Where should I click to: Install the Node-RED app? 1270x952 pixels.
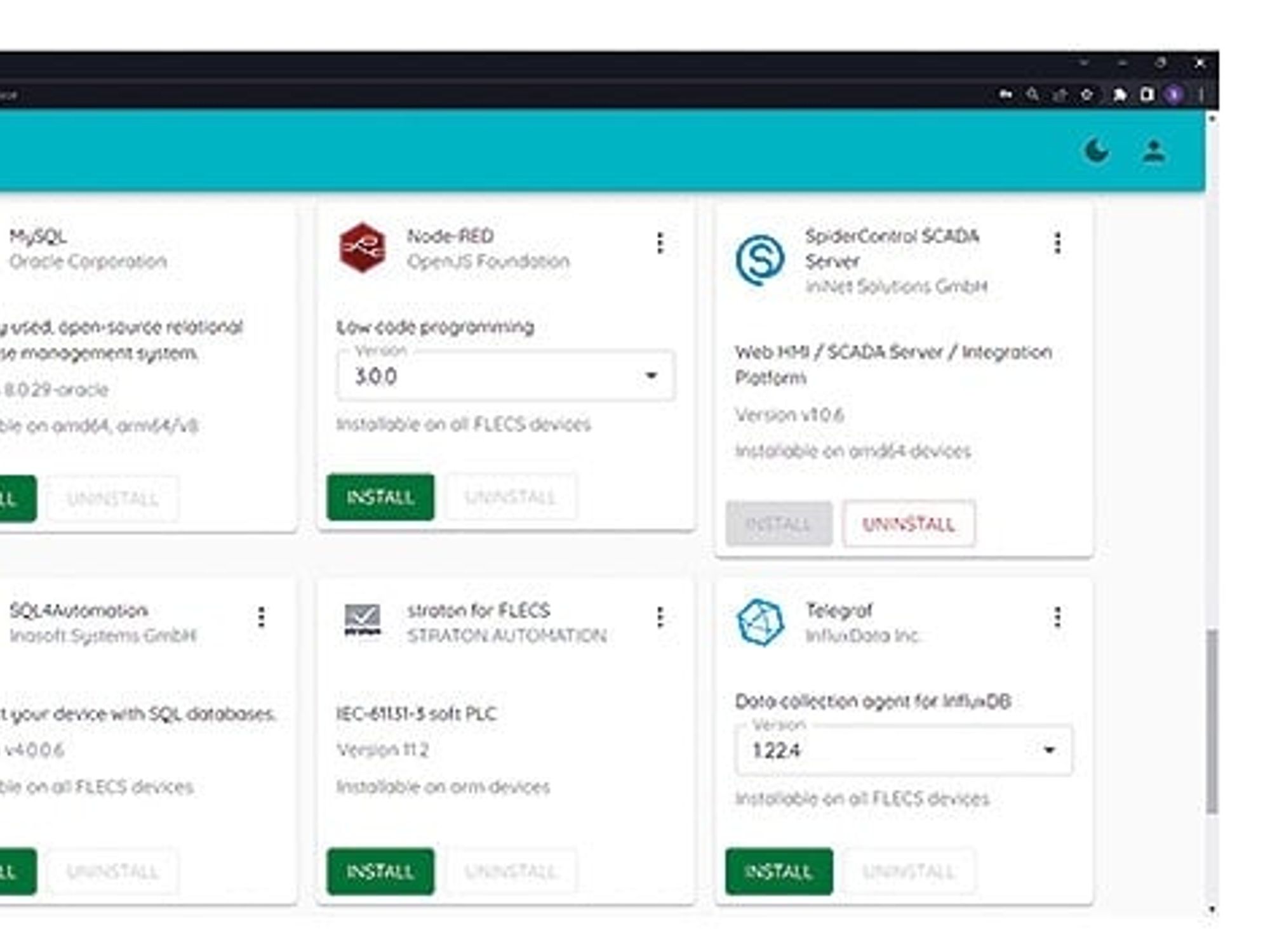pyautogui.click(x=380, y=497)
